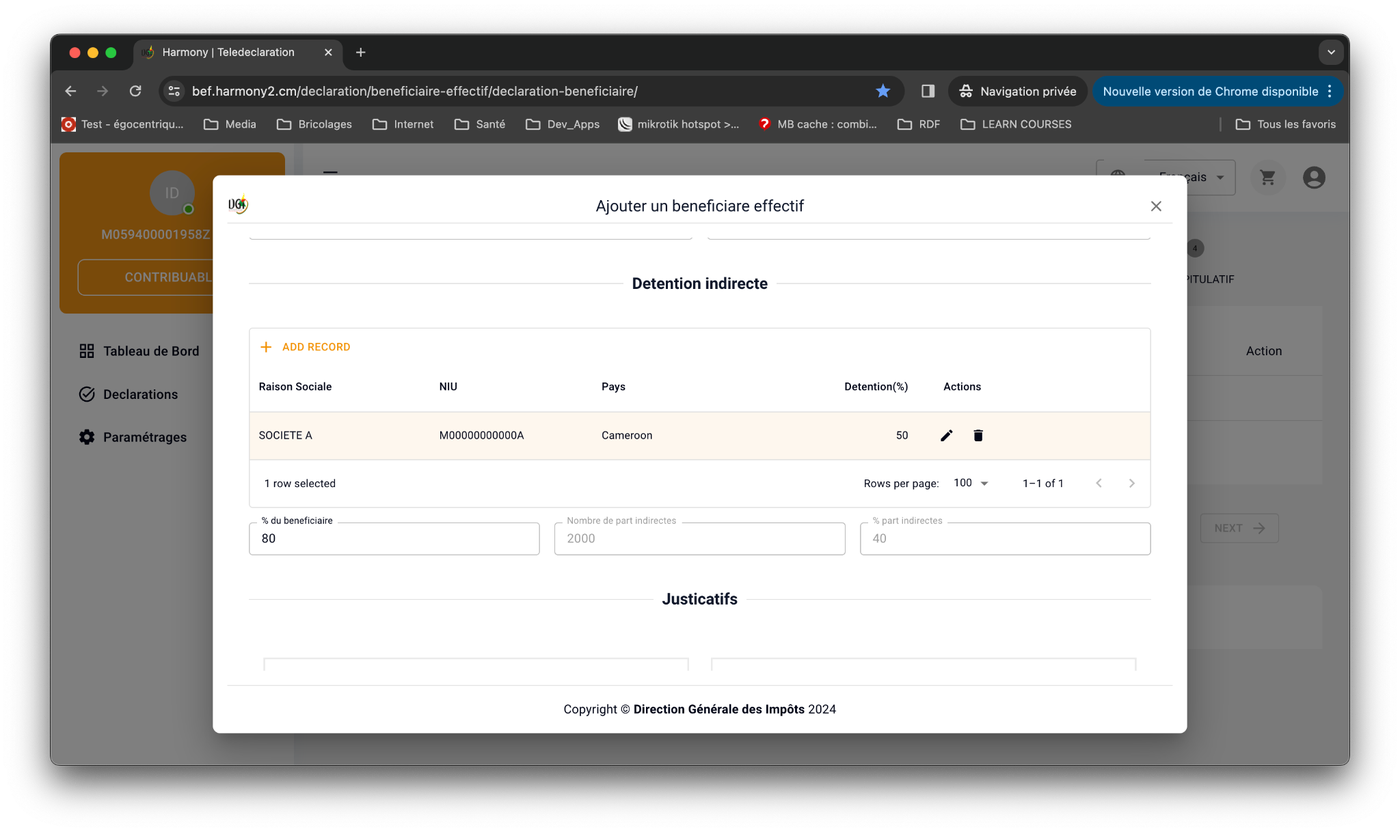The image size is (1400, 832).
Task: Bookmark this page with the star icon
Action: point(883,91)
